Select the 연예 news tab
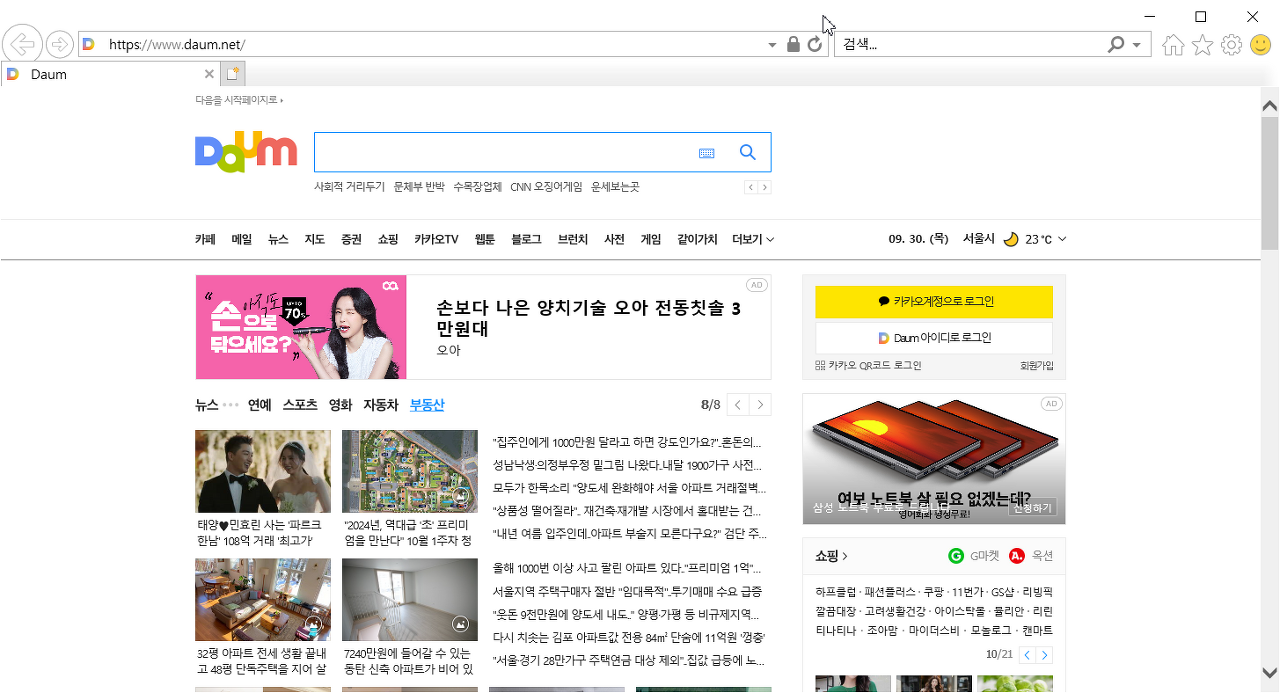 (260, 405)
